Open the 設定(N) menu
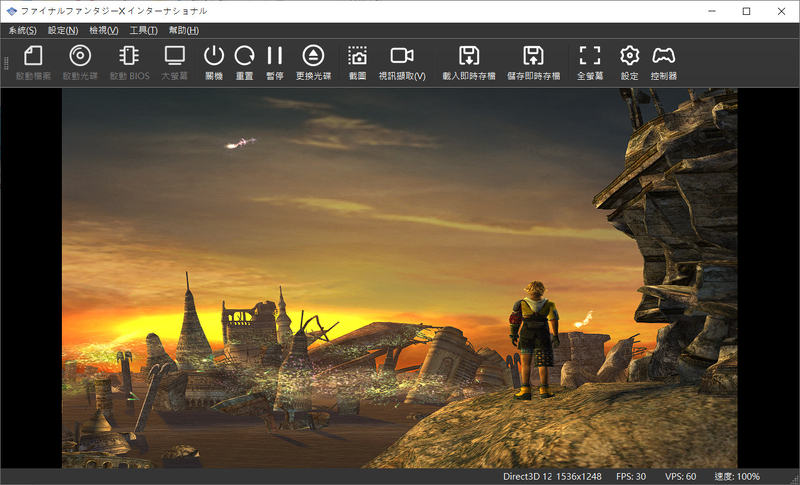This screenshot has height=485, width=800. [x=63, y=30]
